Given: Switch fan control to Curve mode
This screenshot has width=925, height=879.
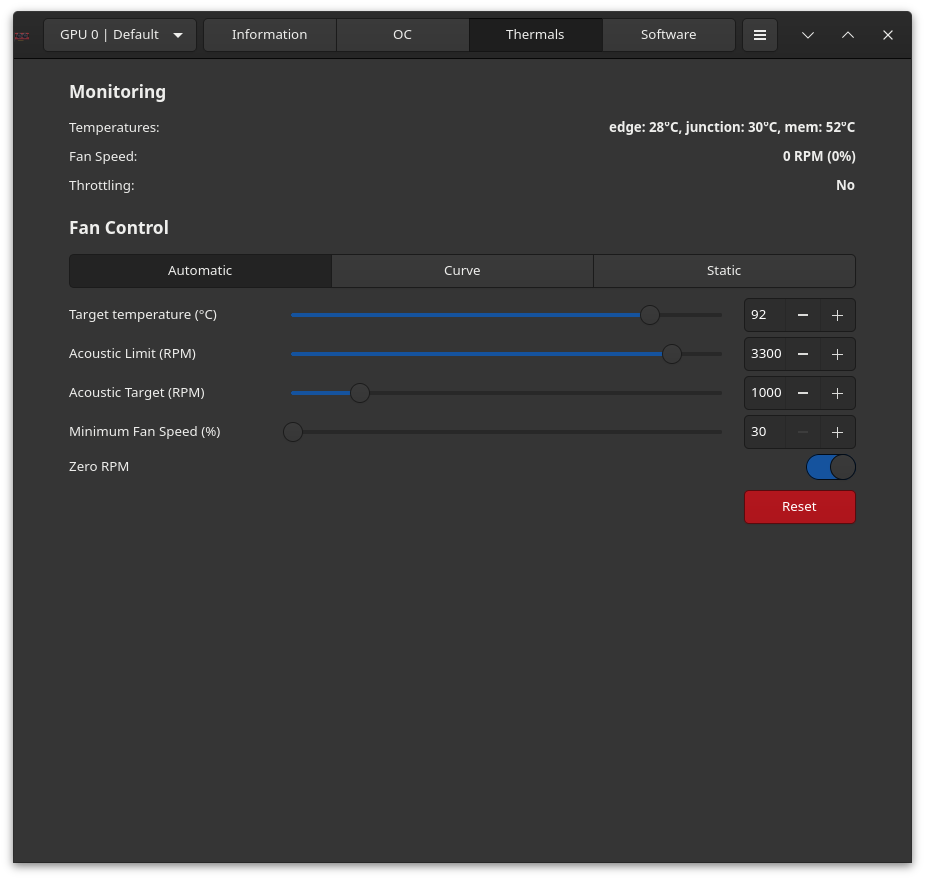Looking at the screenshot, I should [x=462, y=271].
